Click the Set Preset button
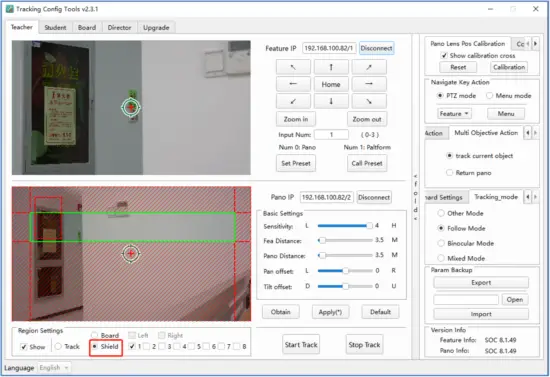This screenshot has width=550, height=377. point(296,163)
